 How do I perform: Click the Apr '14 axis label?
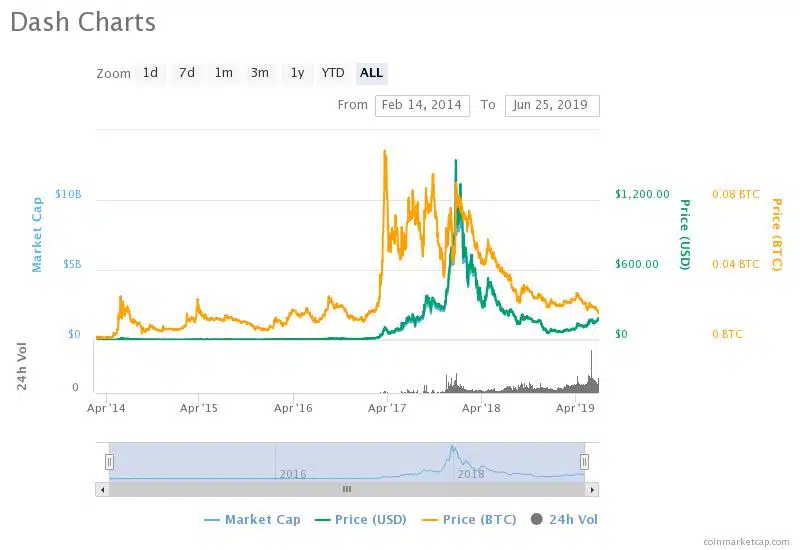[106, 408]
